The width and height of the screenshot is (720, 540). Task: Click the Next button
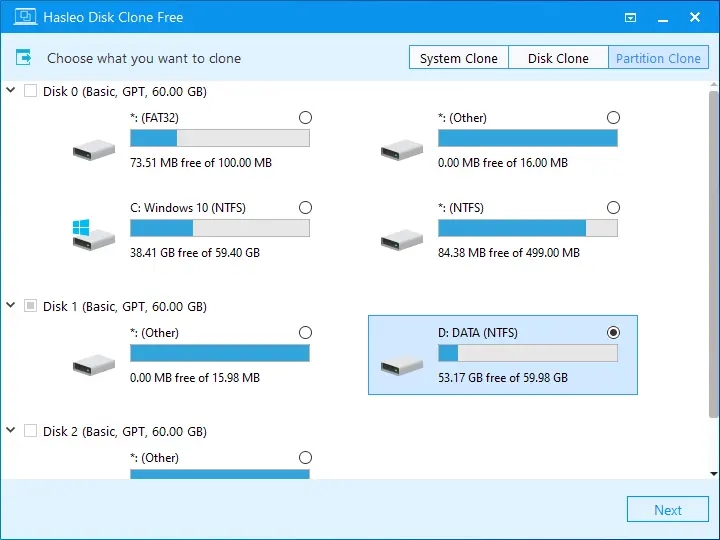pos(668,509)
